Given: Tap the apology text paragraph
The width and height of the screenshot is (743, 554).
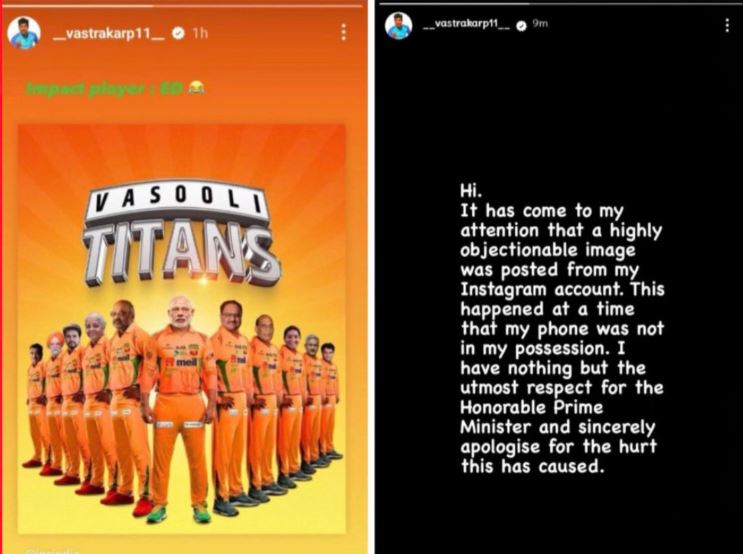Looking at the screenshot, I should (x=562, y=328).
